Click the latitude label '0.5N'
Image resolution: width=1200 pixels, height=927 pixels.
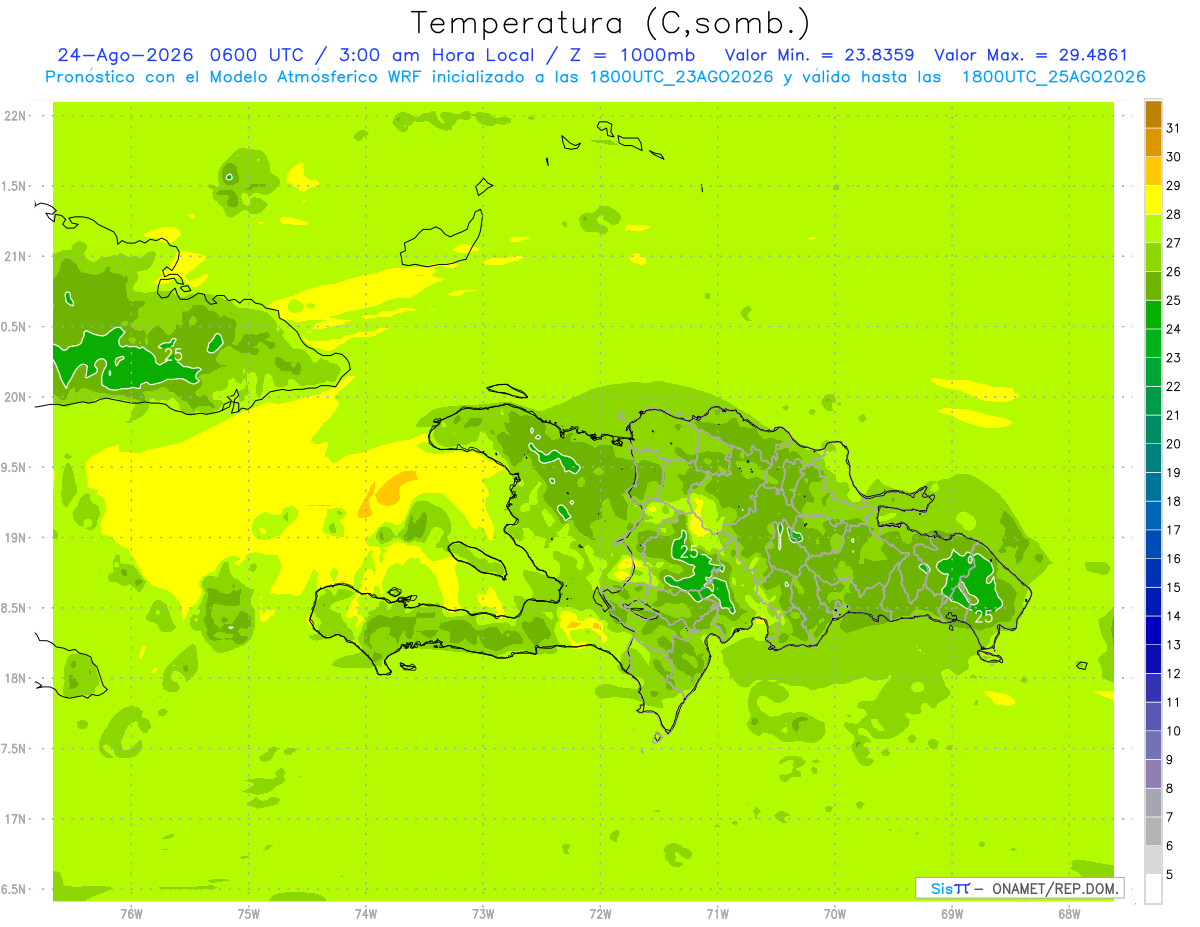pyautogui.click(x=16, y=327)
